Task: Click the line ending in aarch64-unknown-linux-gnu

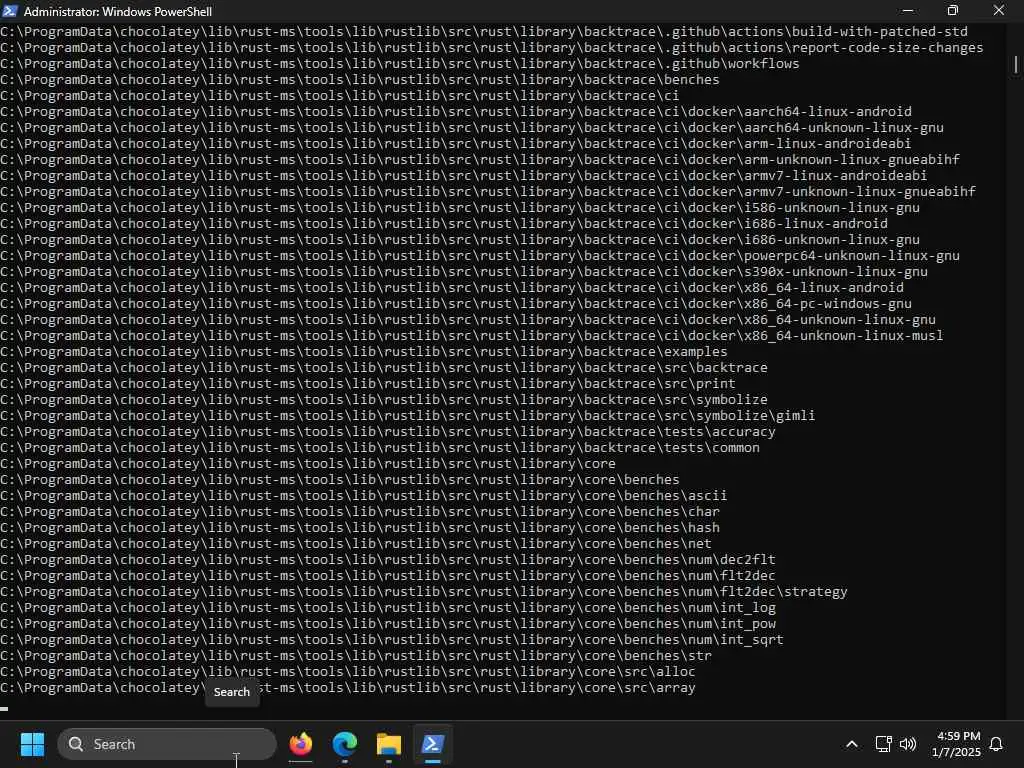Action: [x=472, y=127]
